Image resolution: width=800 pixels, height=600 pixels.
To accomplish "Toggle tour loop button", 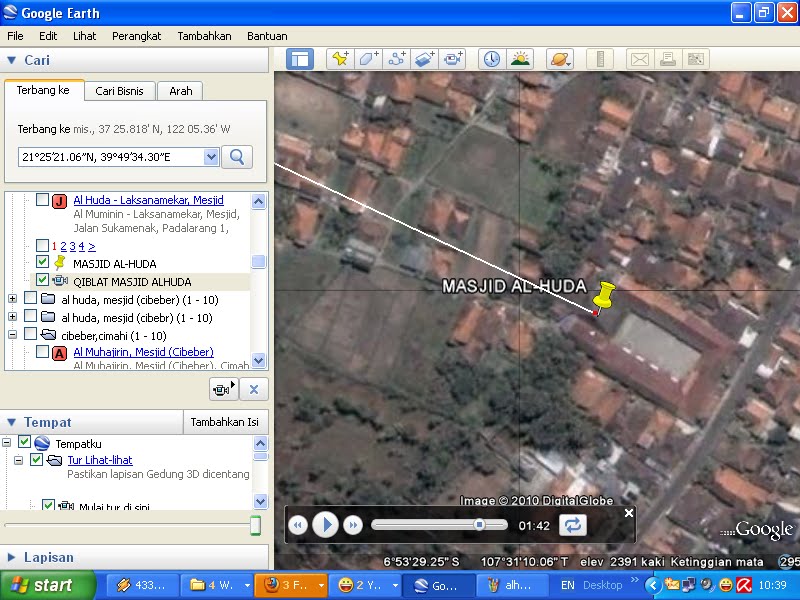I will pos(572,525).
